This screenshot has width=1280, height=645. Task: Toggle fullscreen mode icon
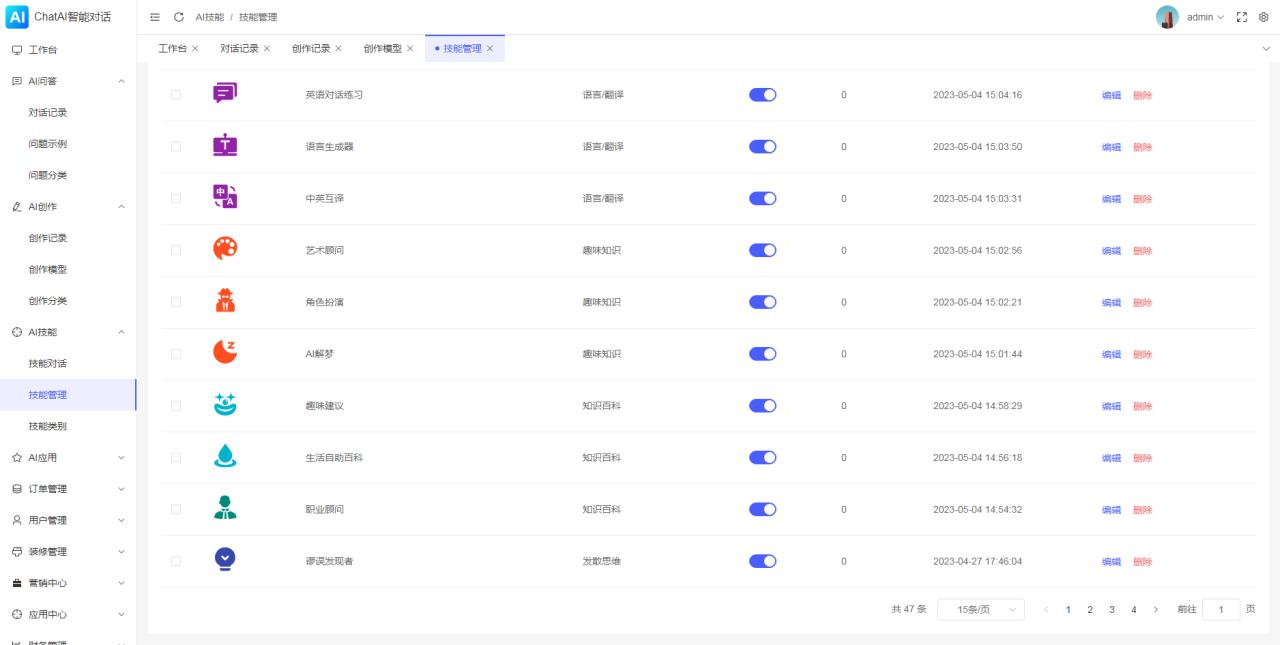click(1242, 17)
